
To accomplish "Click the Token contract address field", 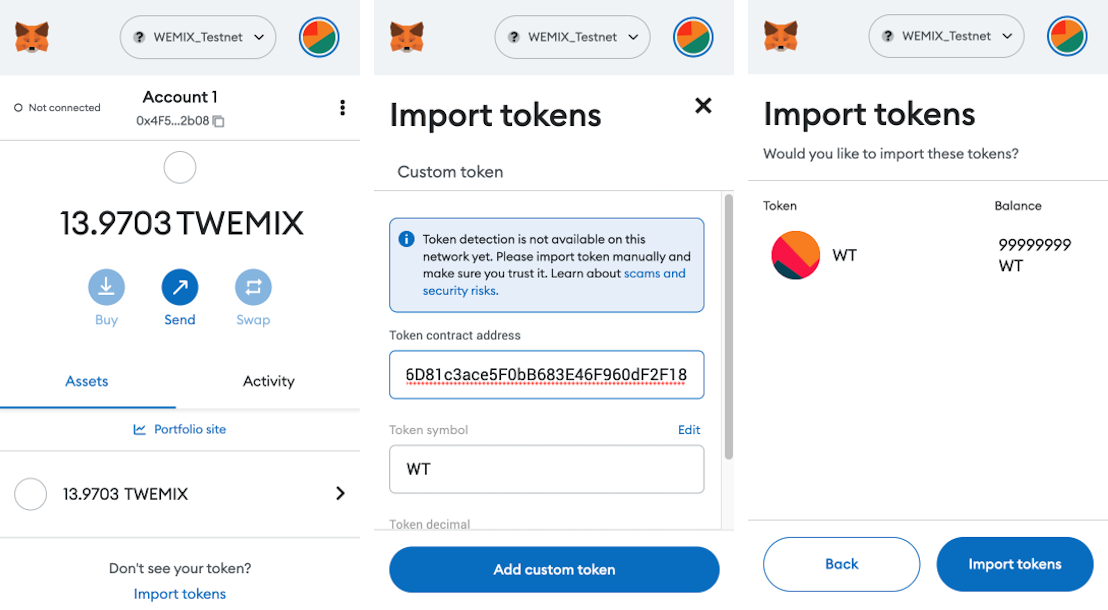I will (546, 375).
